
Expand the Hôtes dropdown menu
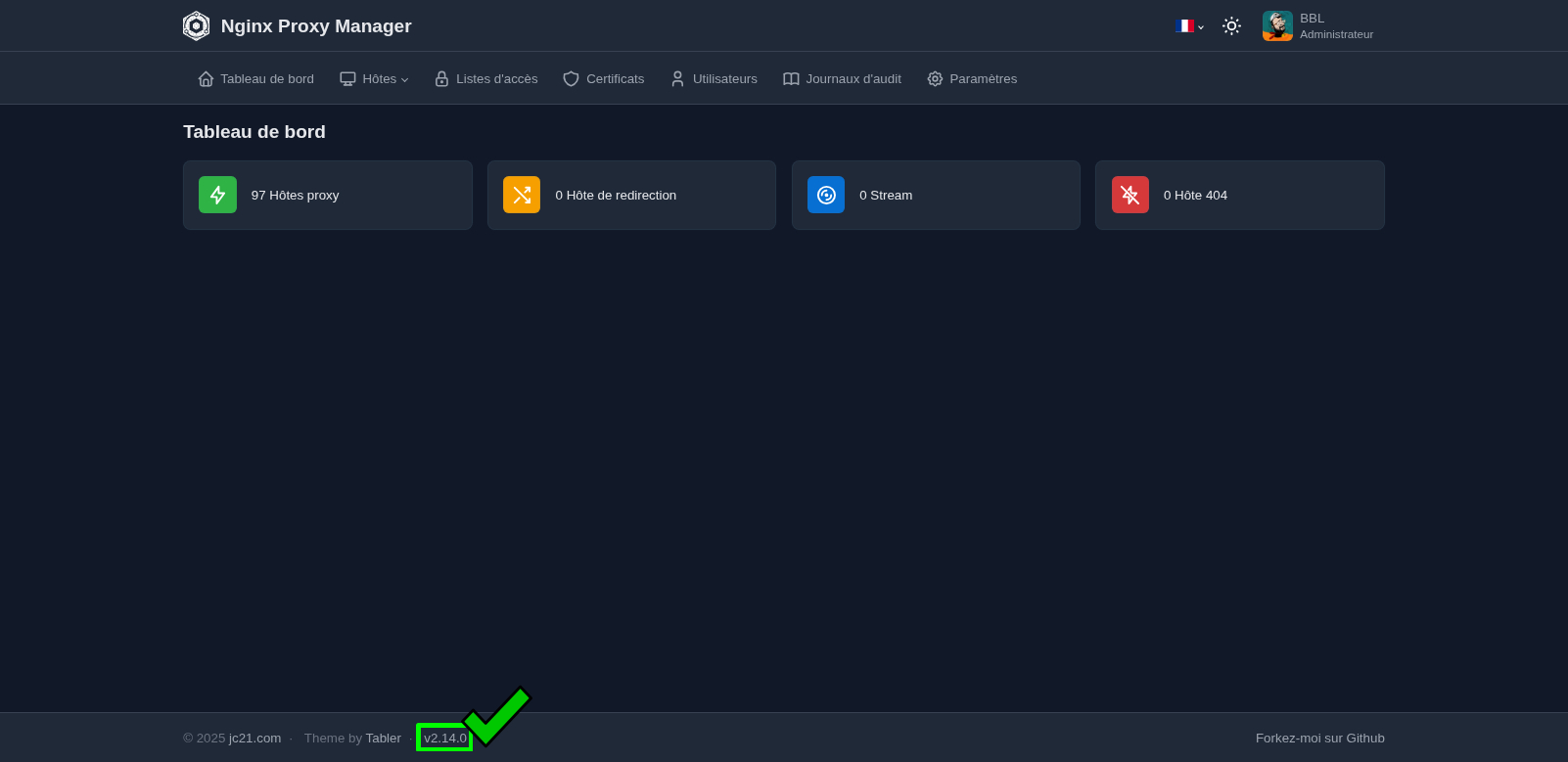[x=374, y=79]
